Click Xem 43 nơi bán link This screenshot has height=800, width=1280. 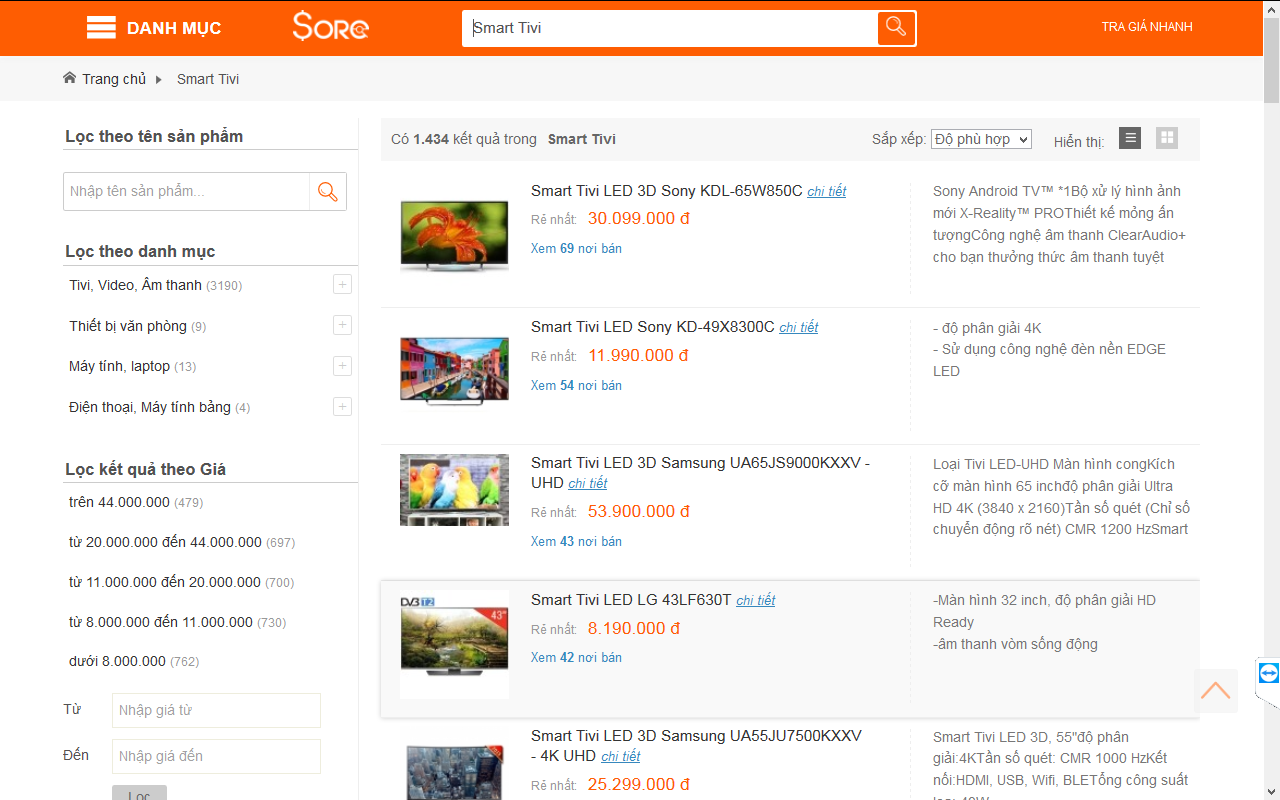pos(576,541)
